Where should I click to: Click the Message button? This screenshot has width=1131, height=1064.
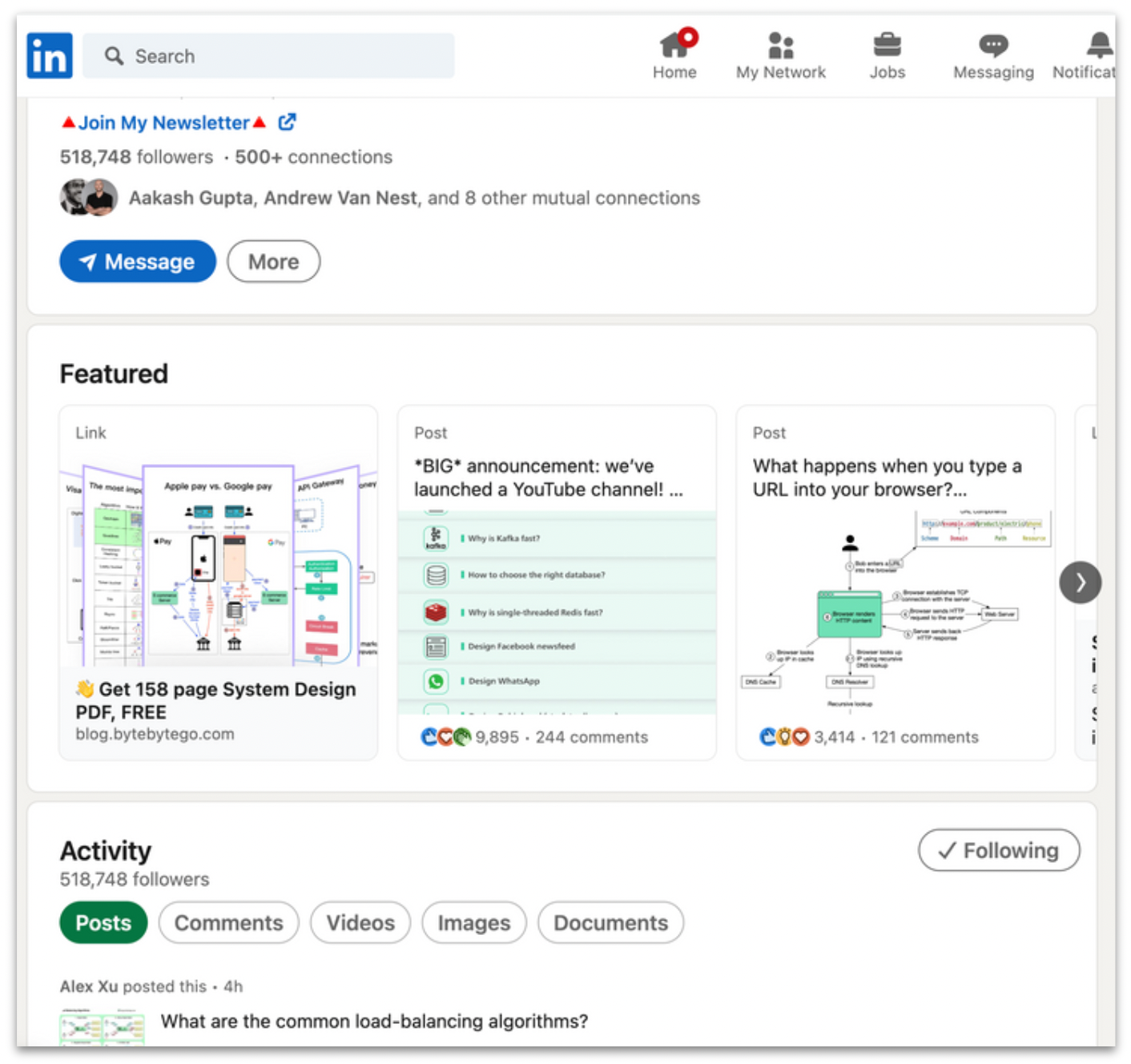click(x=138, y=261)
